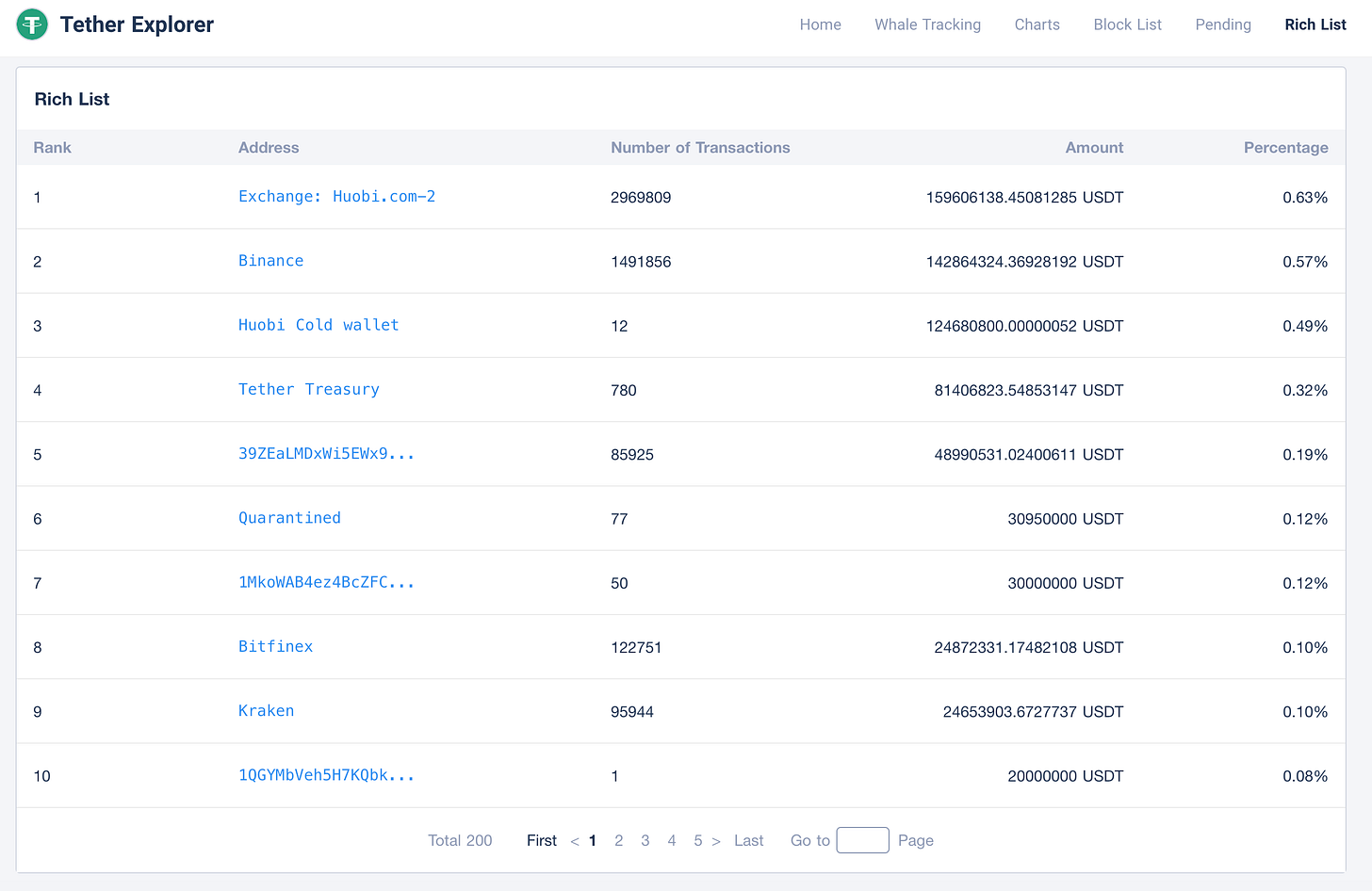
Task: Focus the Go to page input box
Action: point(863,840)
